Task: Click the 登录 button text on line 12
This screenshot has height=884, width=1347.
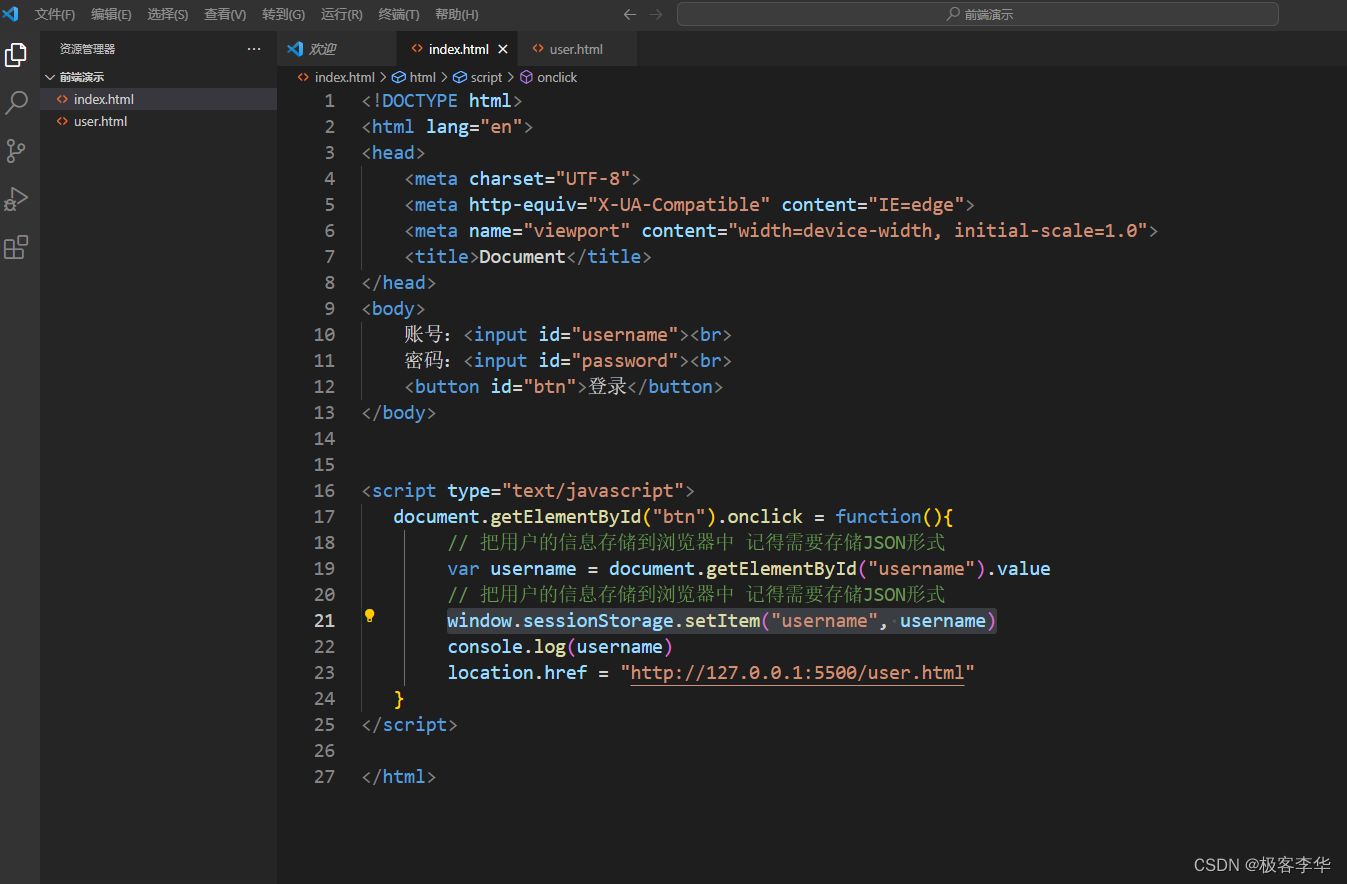Action: [x=607, y=386]
